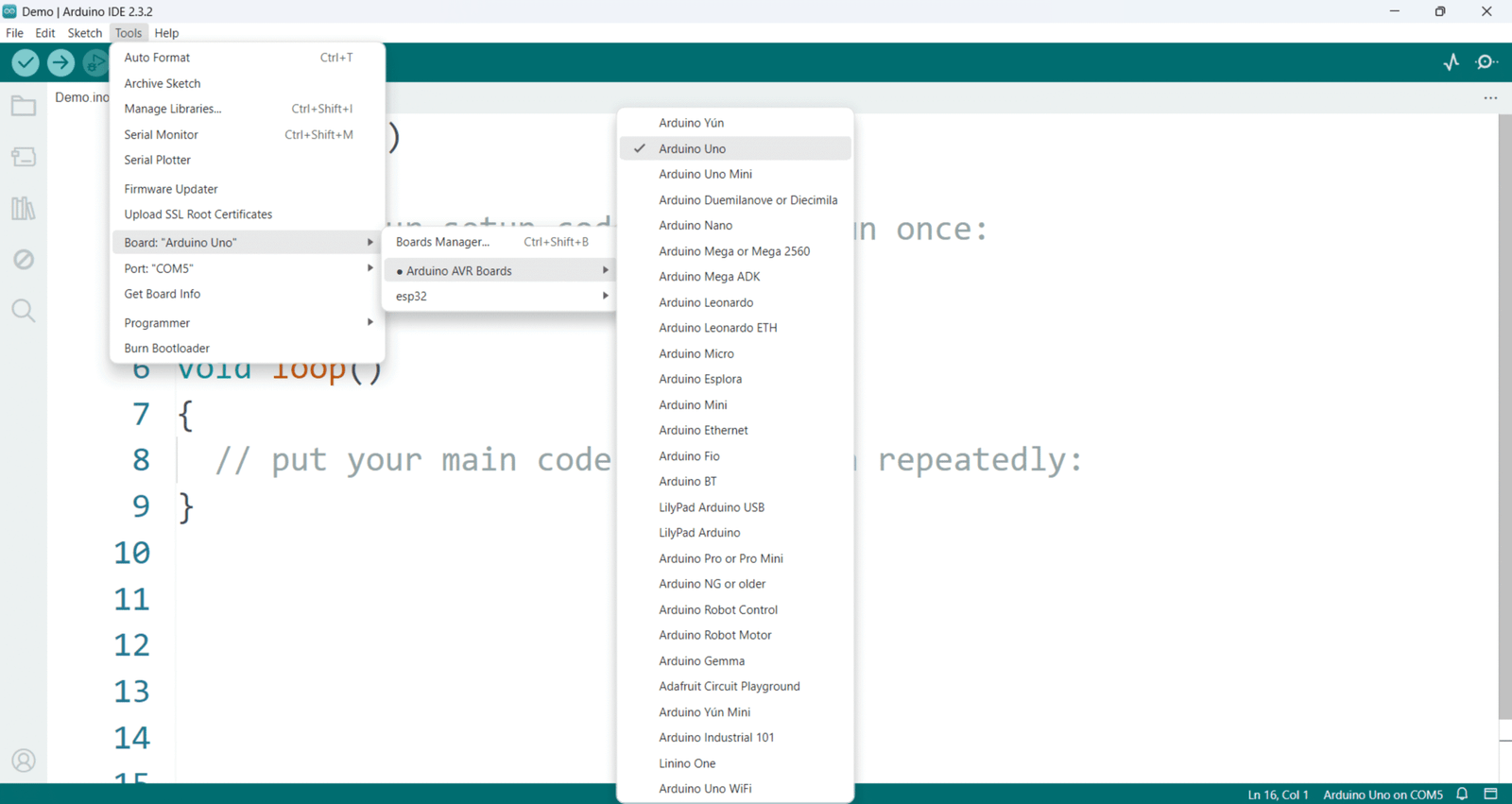Open the Boards Manager sidebar icon

point(24,157)
